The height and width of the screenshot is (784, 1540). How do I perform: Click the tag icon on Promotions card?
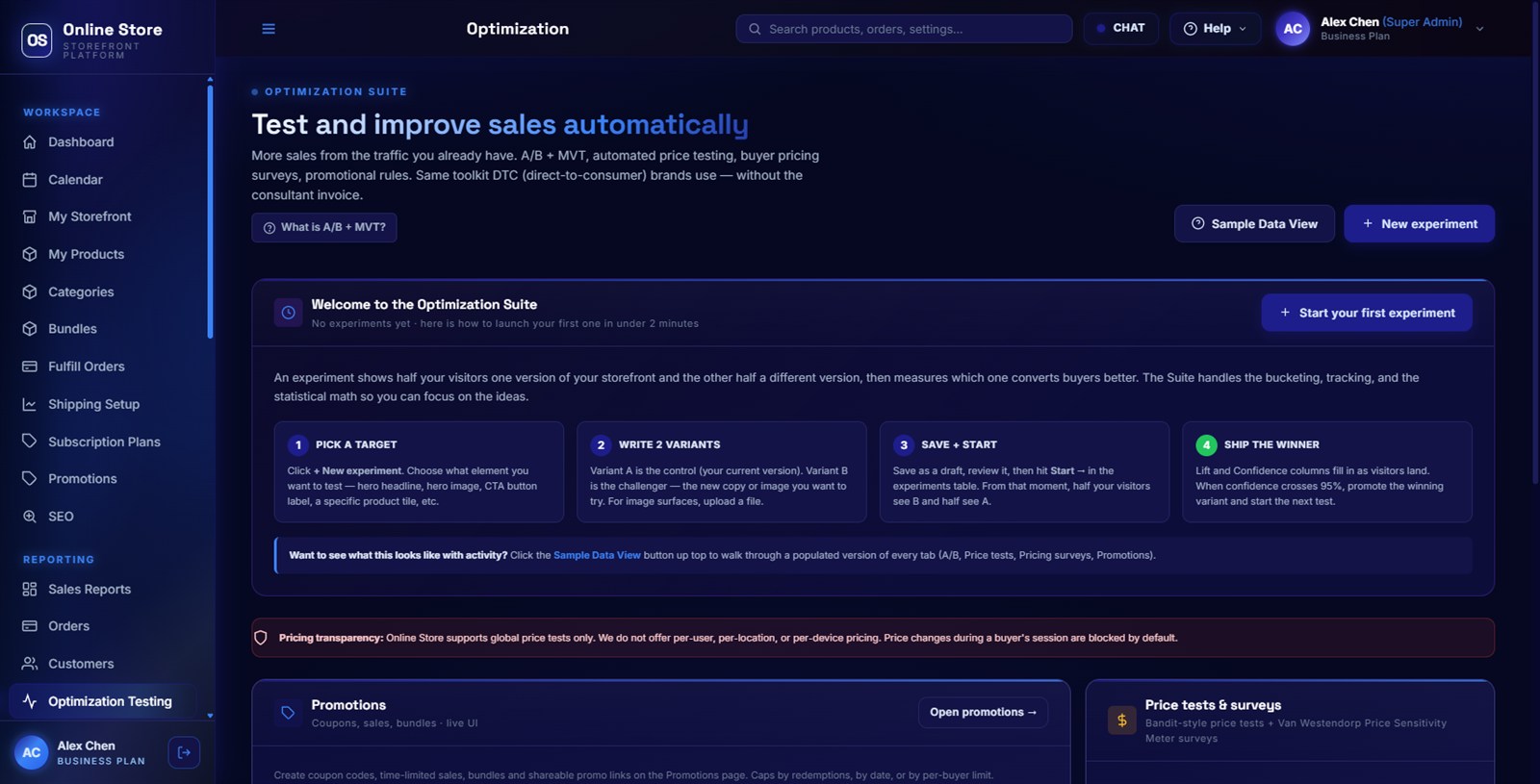point(288,713)
